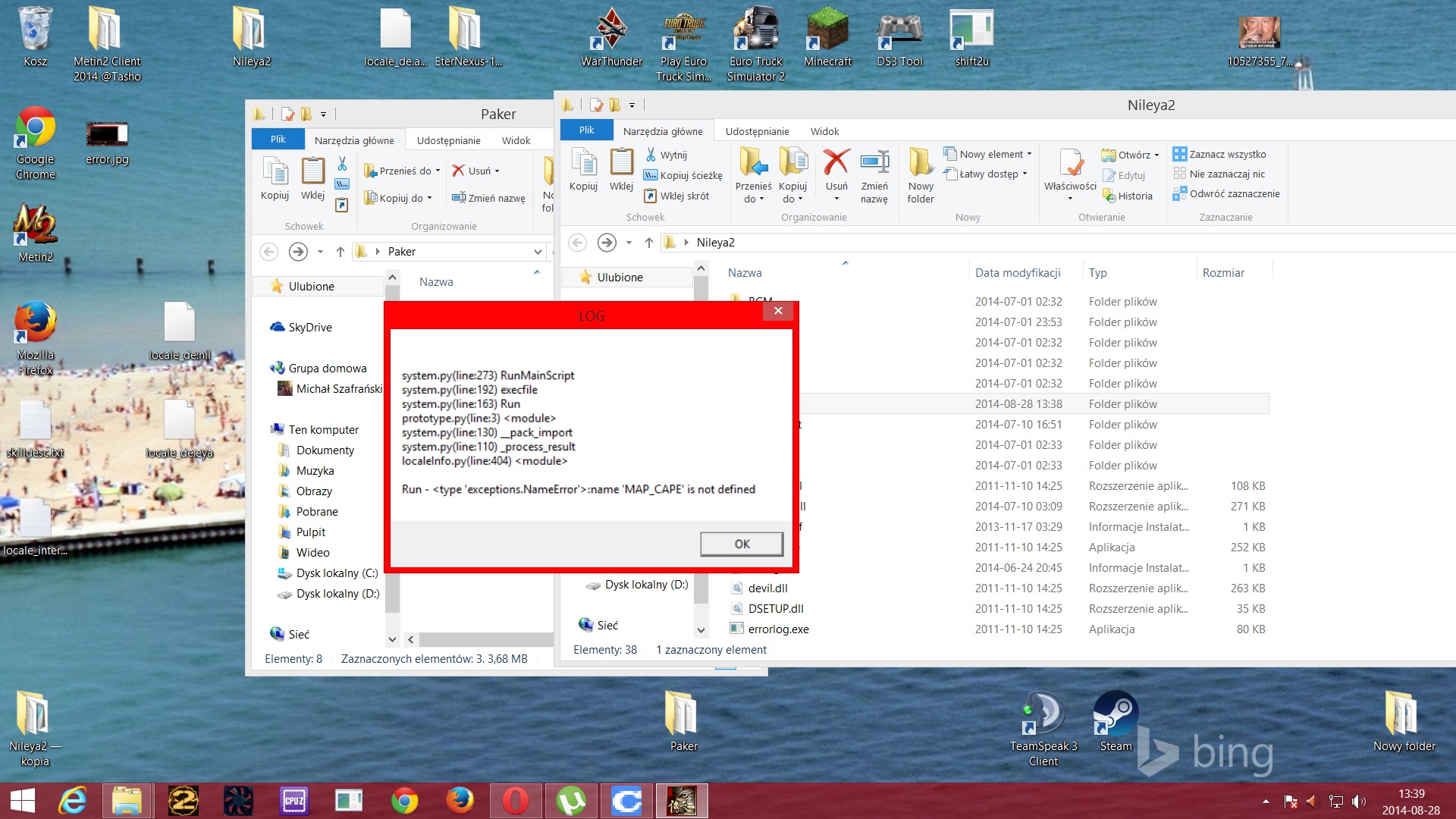Select the shift2u desktop shortcut
This screenshot has height=819, width=1456.
pyautogui.click(x=971, y=37)
